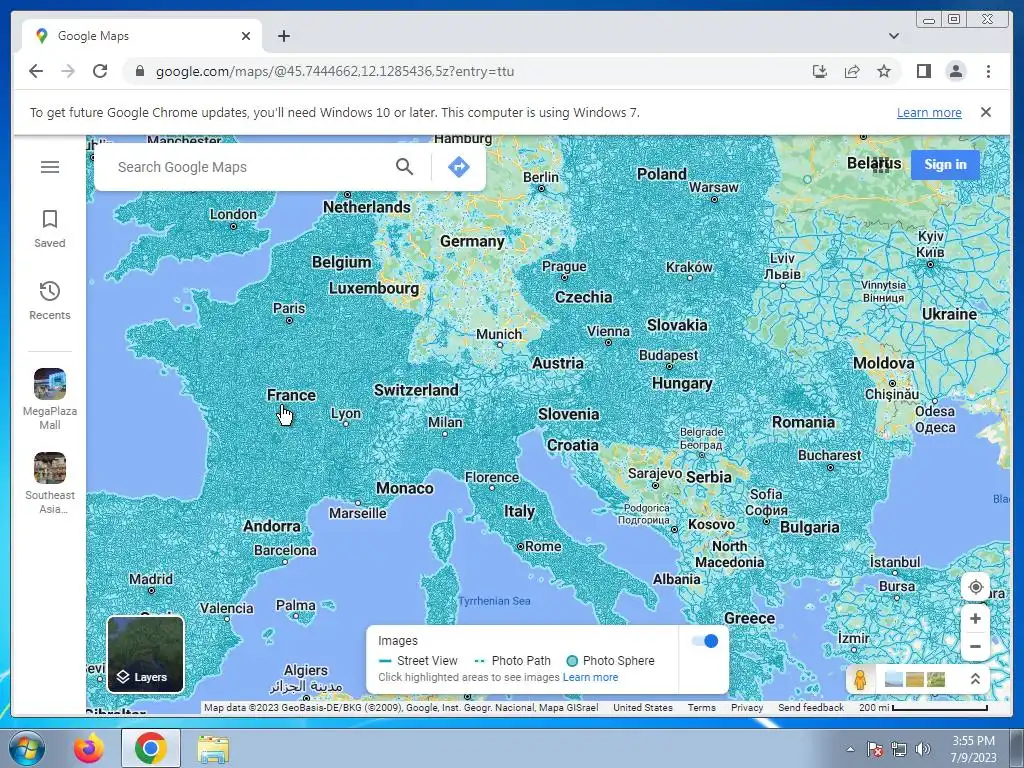The width and height of the screenshot is (1024, 768).
Task: Follow the Learn more link in Images panel
Action: (x=590, y=677)
